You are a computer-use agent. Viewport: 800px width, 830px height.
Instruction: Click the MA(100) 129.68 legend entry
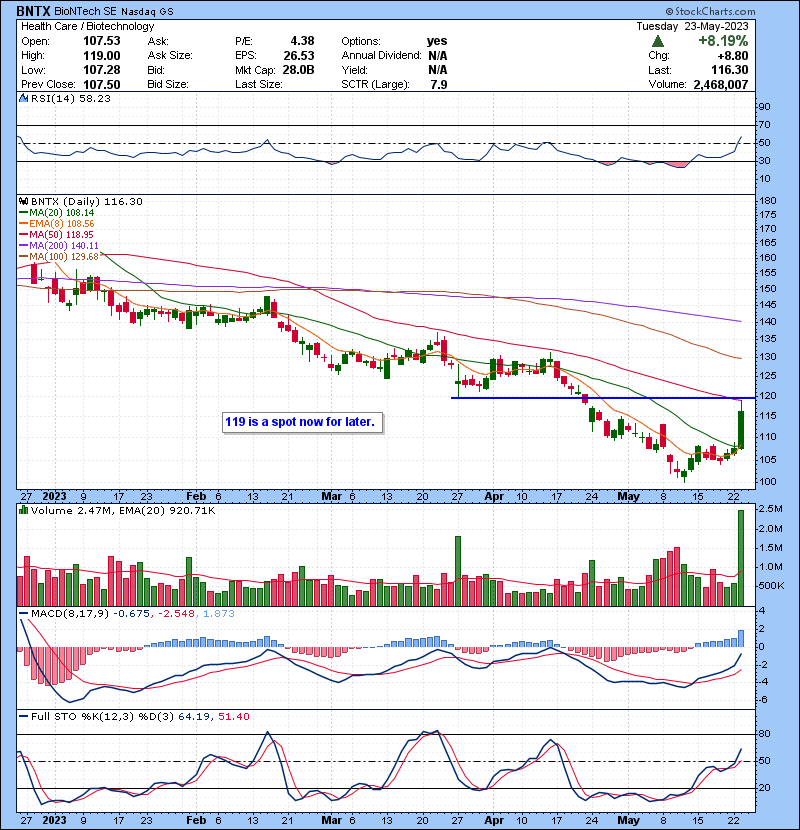59,257
